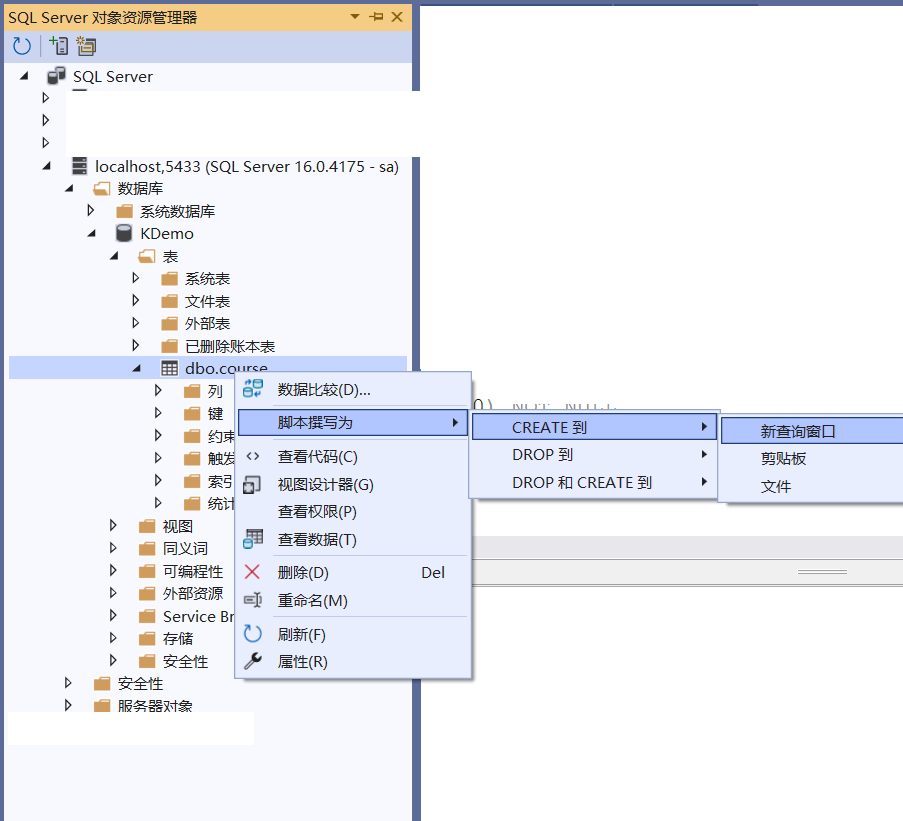Click the group servers icon in the toolbar
This screenshot has height=821, width=903.
tap(85, 45)
